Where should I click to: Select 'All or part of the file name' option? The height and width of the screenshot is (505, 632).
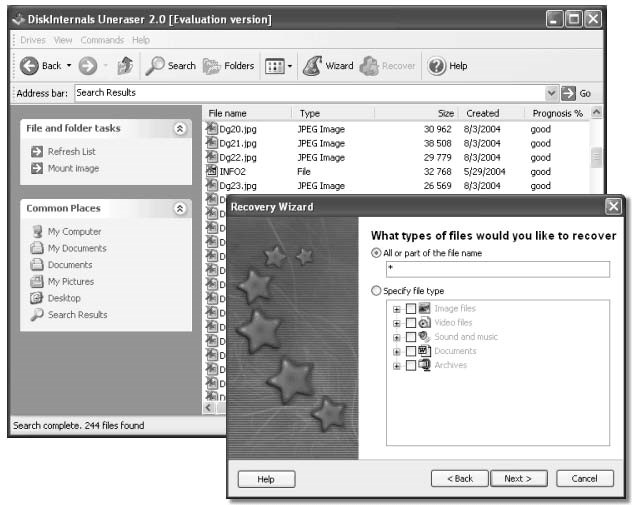point(376,253)
